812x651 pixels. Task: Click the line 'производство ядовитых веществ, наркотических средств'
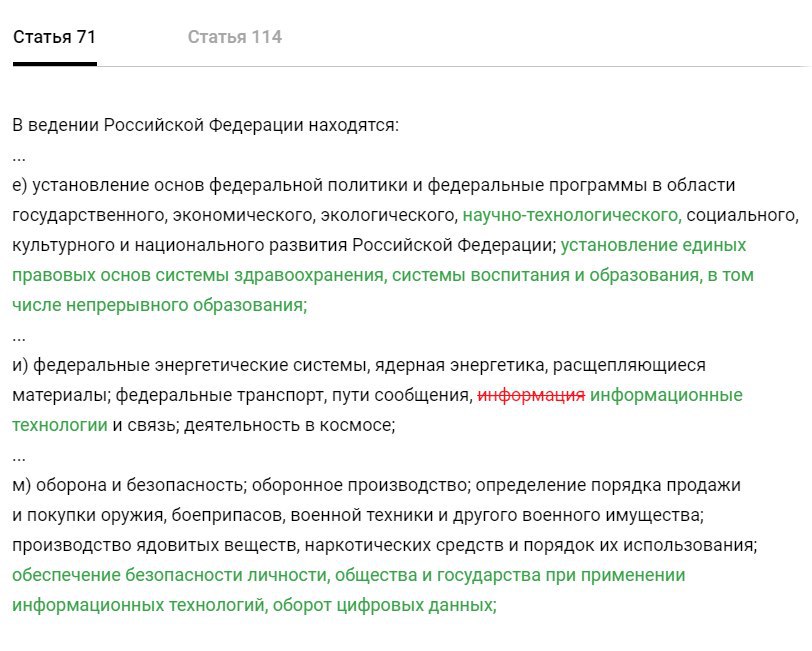385,545
